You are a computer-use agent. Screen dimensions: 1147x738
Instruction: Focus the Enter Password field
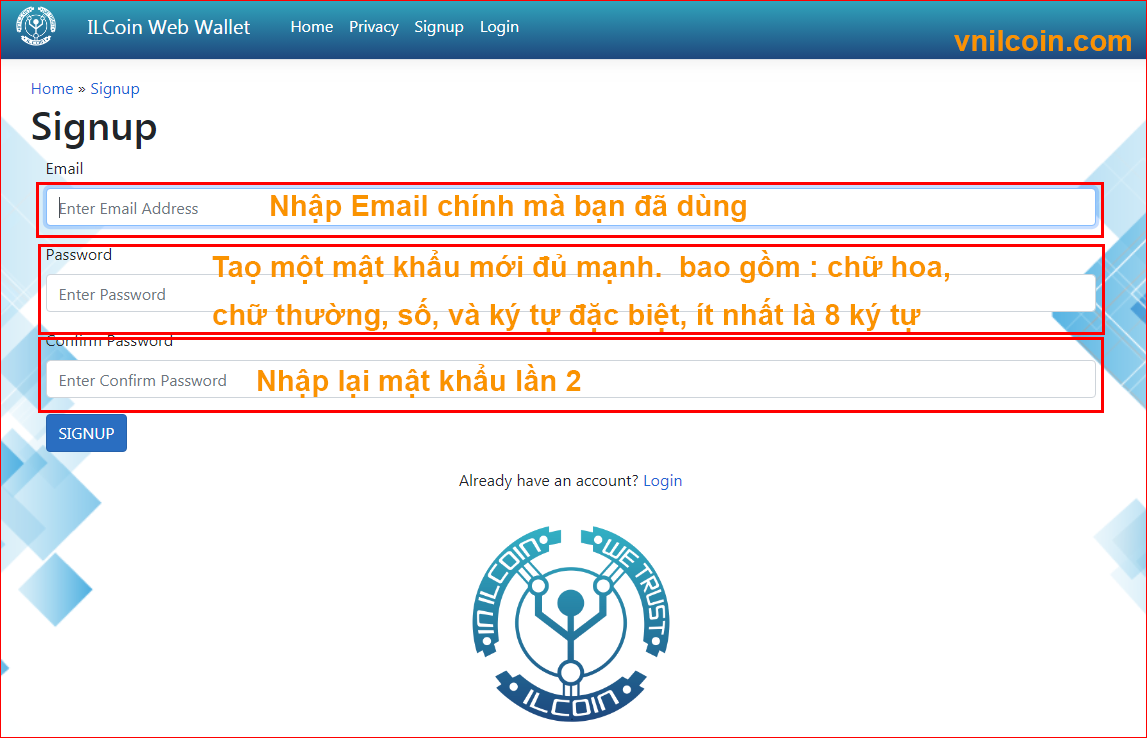coord(571,293)
